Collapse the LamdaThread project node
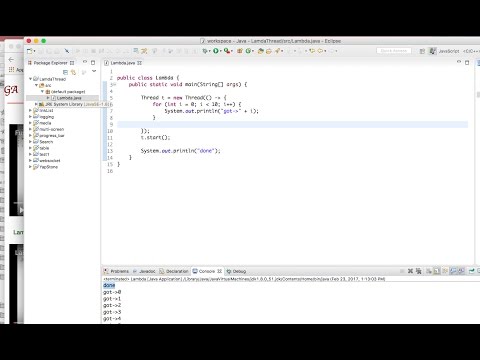 (30, 79)
